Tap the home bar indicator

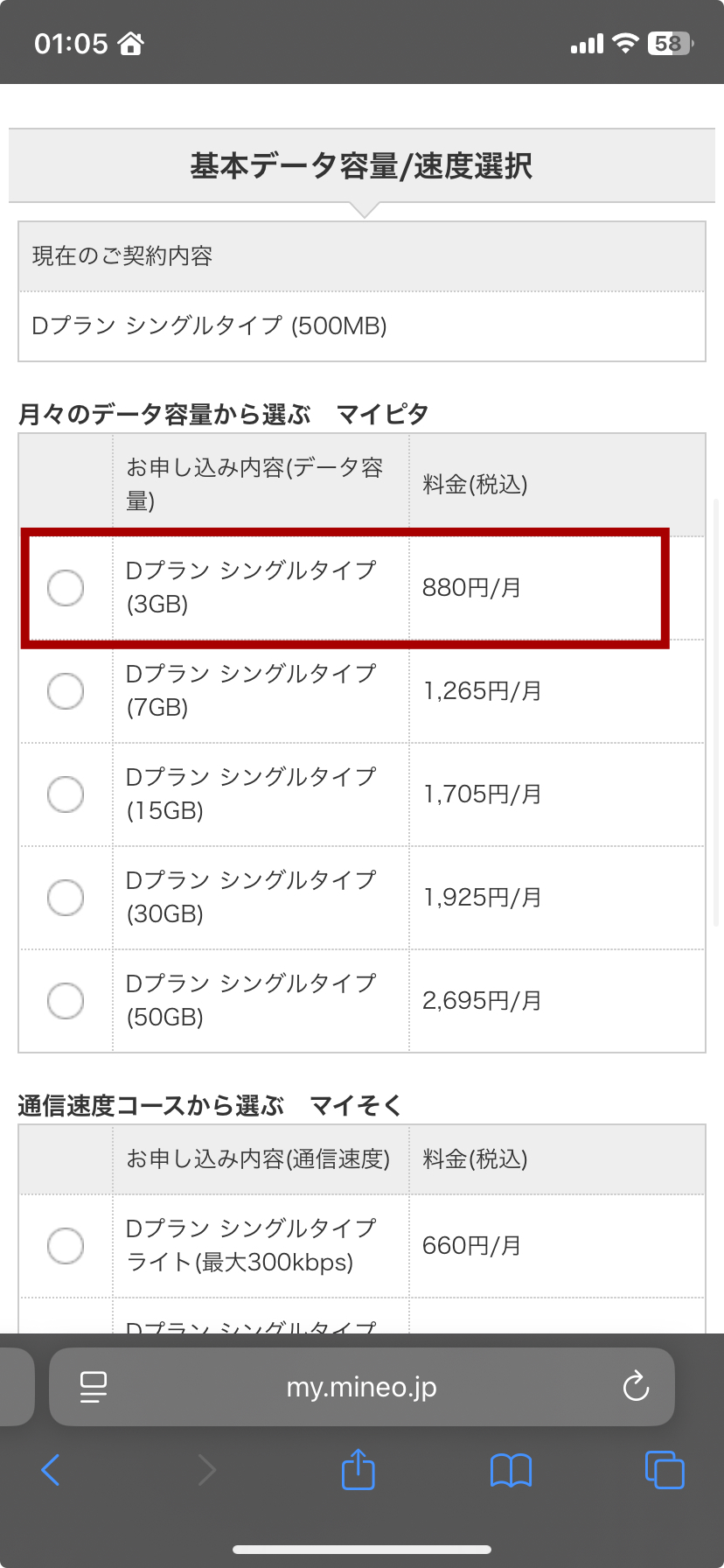(361, 1550)
